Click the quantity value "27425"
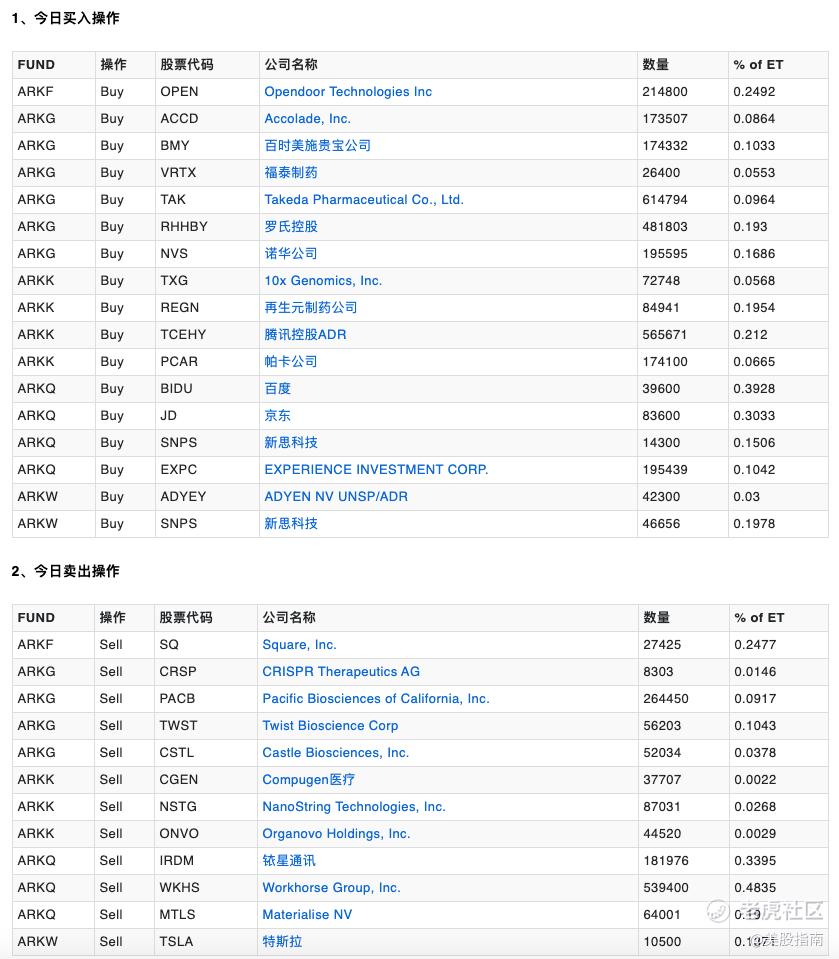 click(x=662, y=645)
